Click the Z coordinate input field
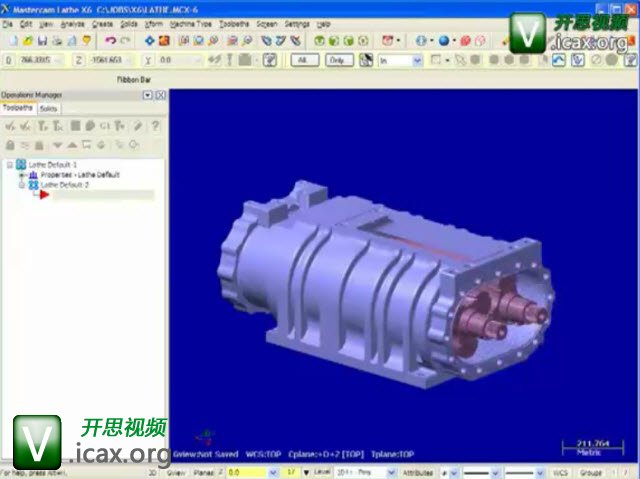This screenshot has width=640, height=479. (110, 60)
